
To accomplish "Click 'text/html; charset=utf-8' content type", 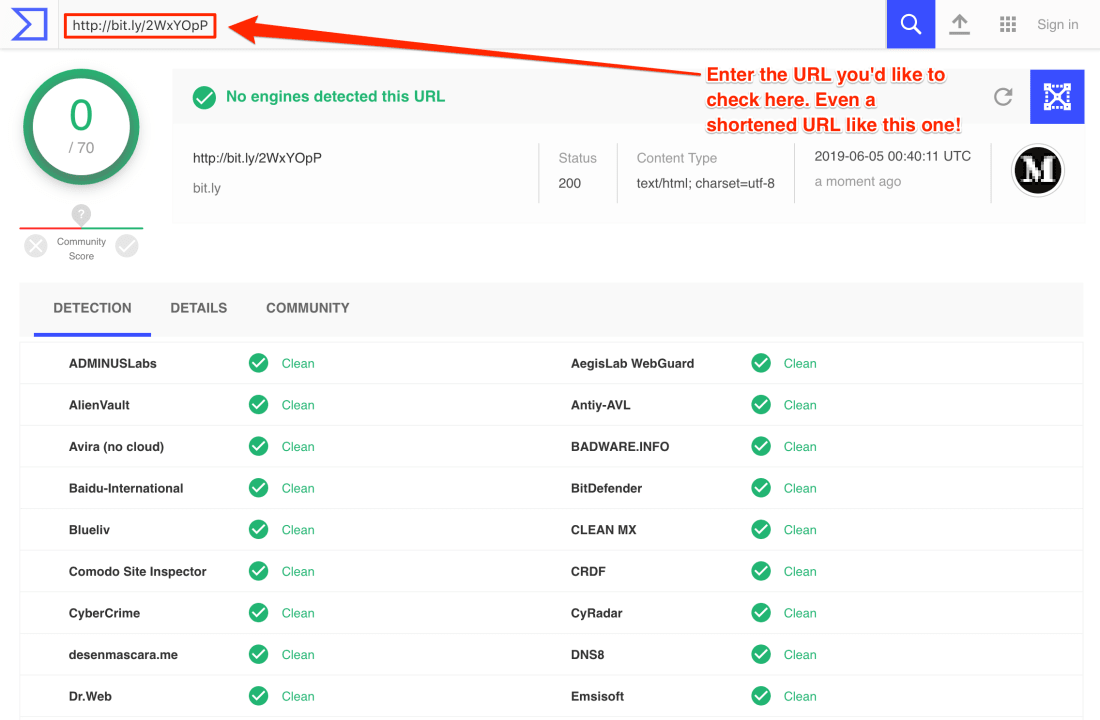I will click(x=706, y=183).
